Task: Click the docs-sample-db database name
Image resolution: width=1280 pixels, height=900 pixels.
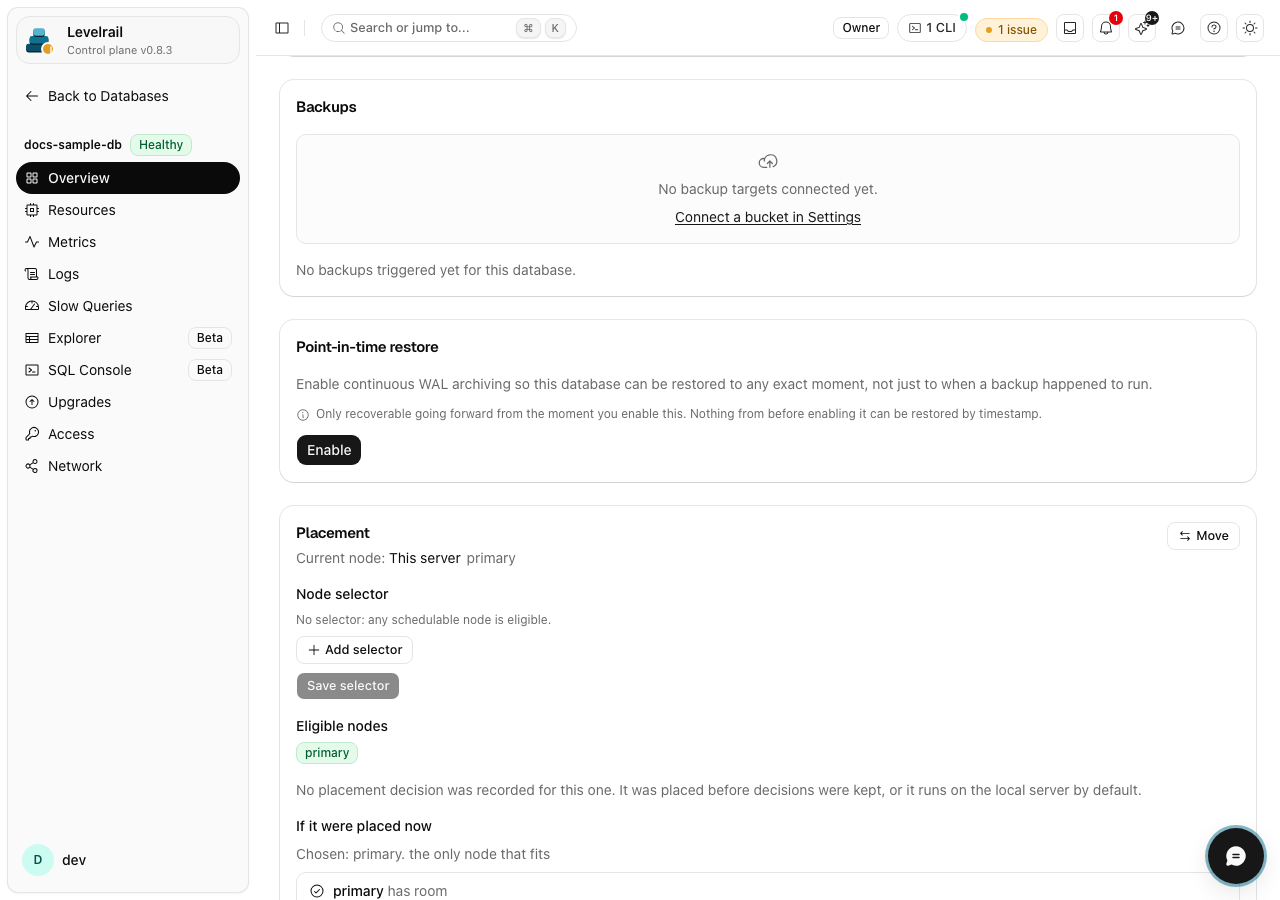Action: coord(73,145)
